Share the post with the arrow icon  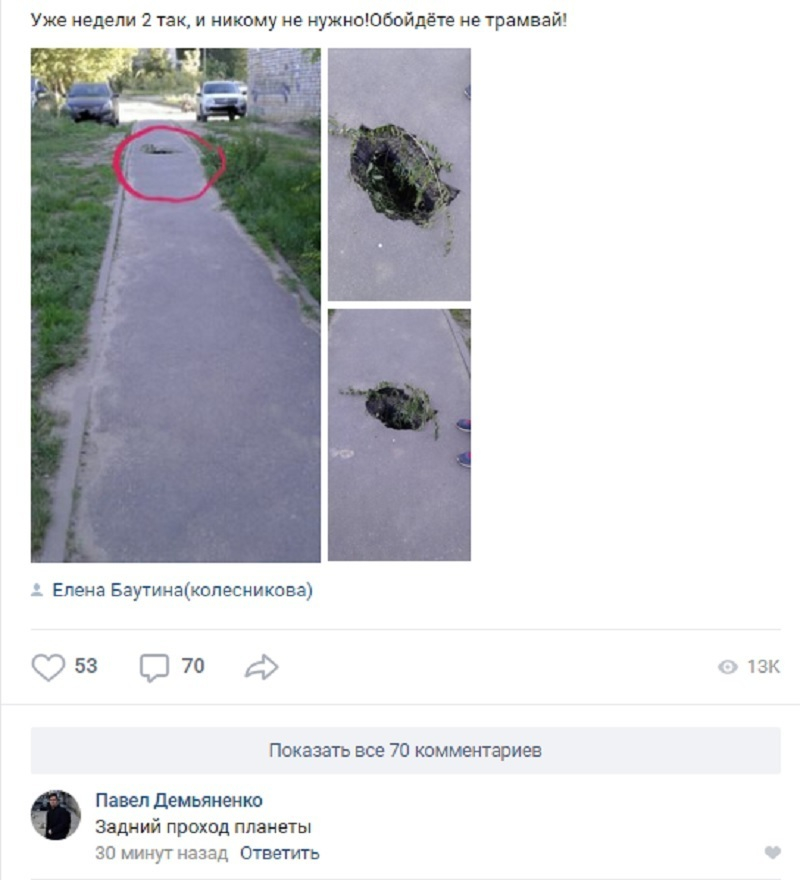click(262, 667)
